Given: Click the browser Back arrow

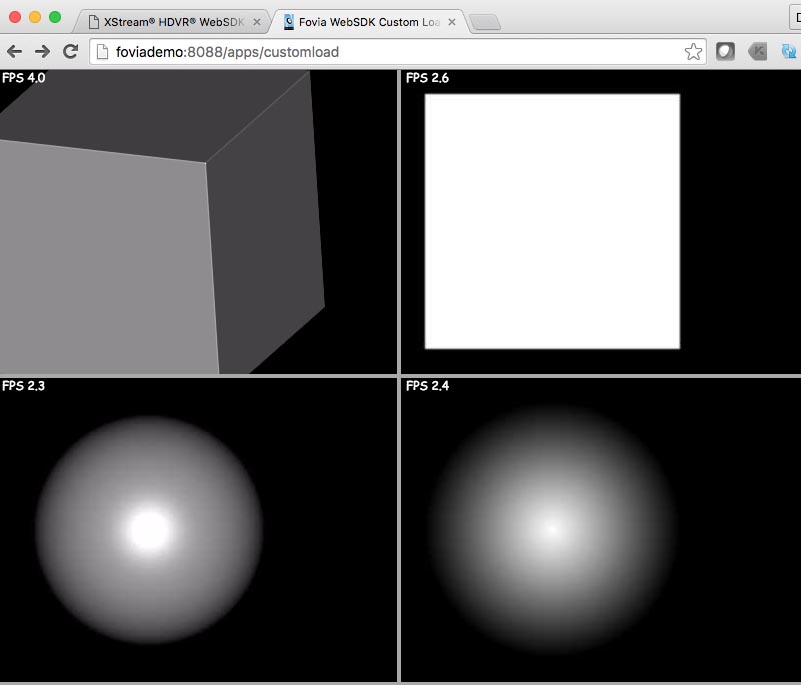Looking at the screenshot, I should tap(14, 52).
